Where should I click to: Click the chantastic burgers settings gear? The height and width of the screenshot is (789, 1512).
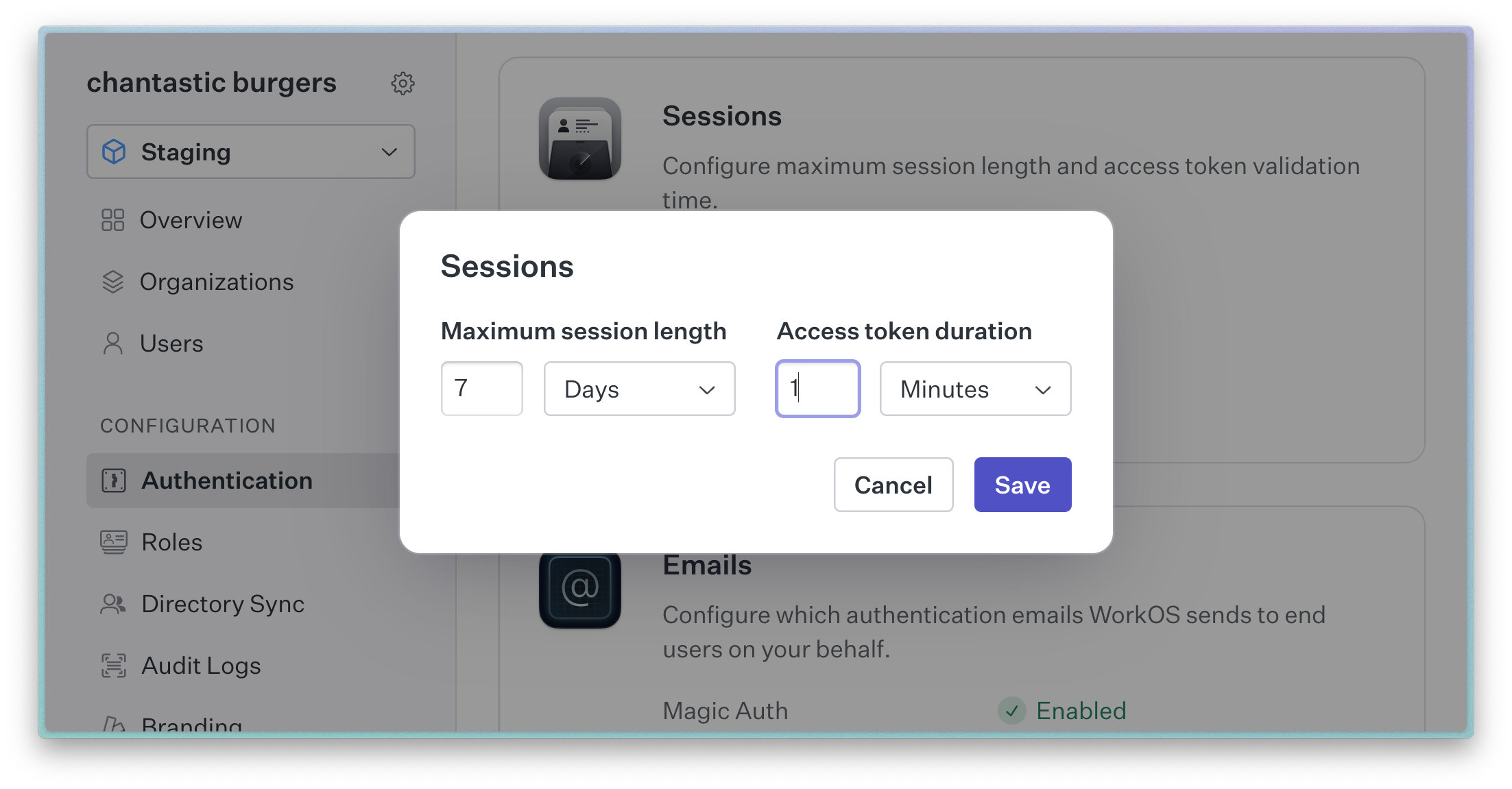click(403, 83)
